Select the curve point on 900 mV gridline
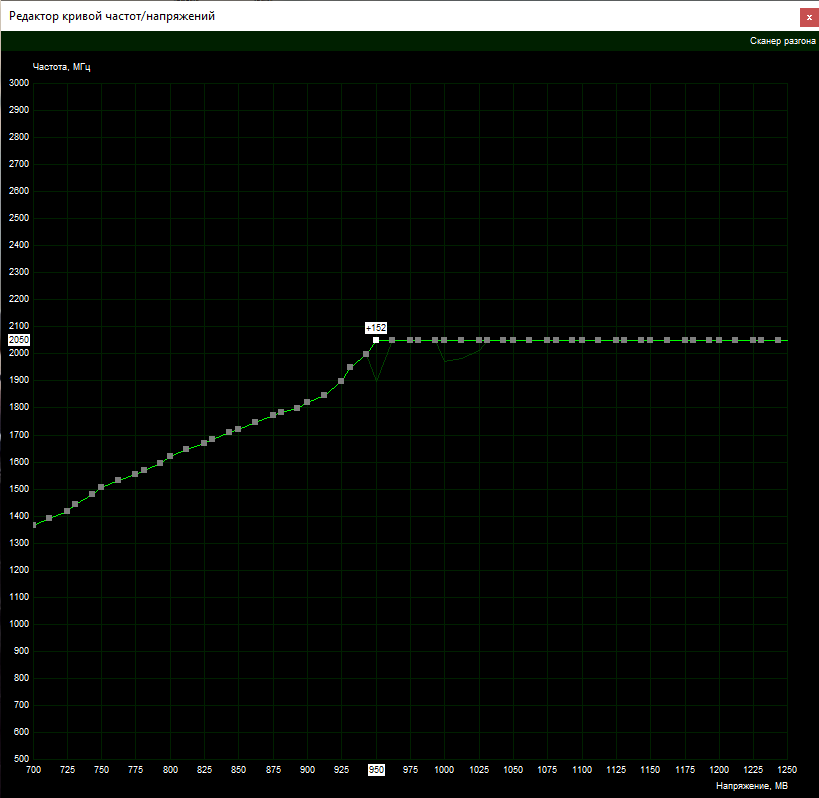The height and width of the screenshot is (798, 819). click(x=307, y=402)
